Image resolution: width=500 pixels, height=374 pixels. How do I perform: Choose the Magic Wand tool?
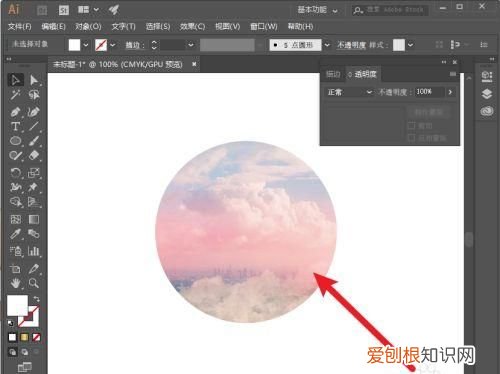(15, 95)
